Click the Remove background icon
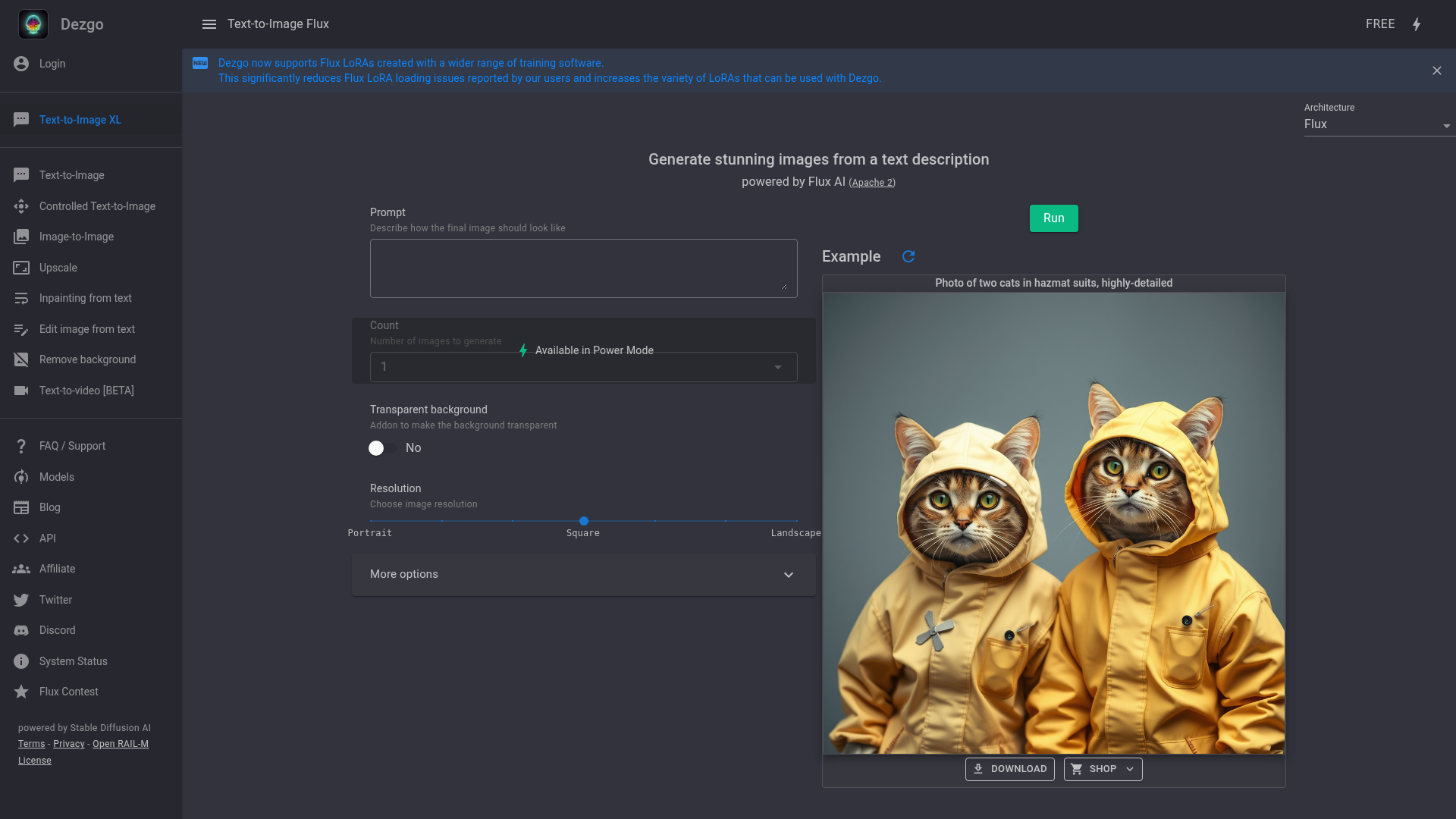Image resolution: width=1456 pixels, height=819 pixels. point(21,359)
